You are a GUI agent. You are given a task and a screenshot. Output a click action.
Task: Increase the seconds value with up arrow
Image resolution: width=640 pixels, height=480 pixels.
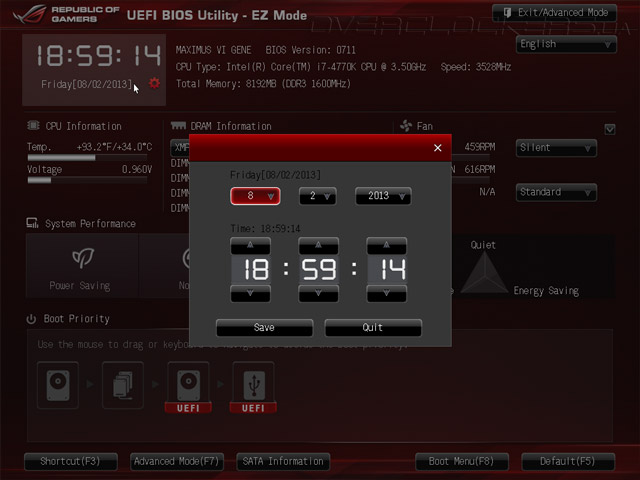pos(387,246)
